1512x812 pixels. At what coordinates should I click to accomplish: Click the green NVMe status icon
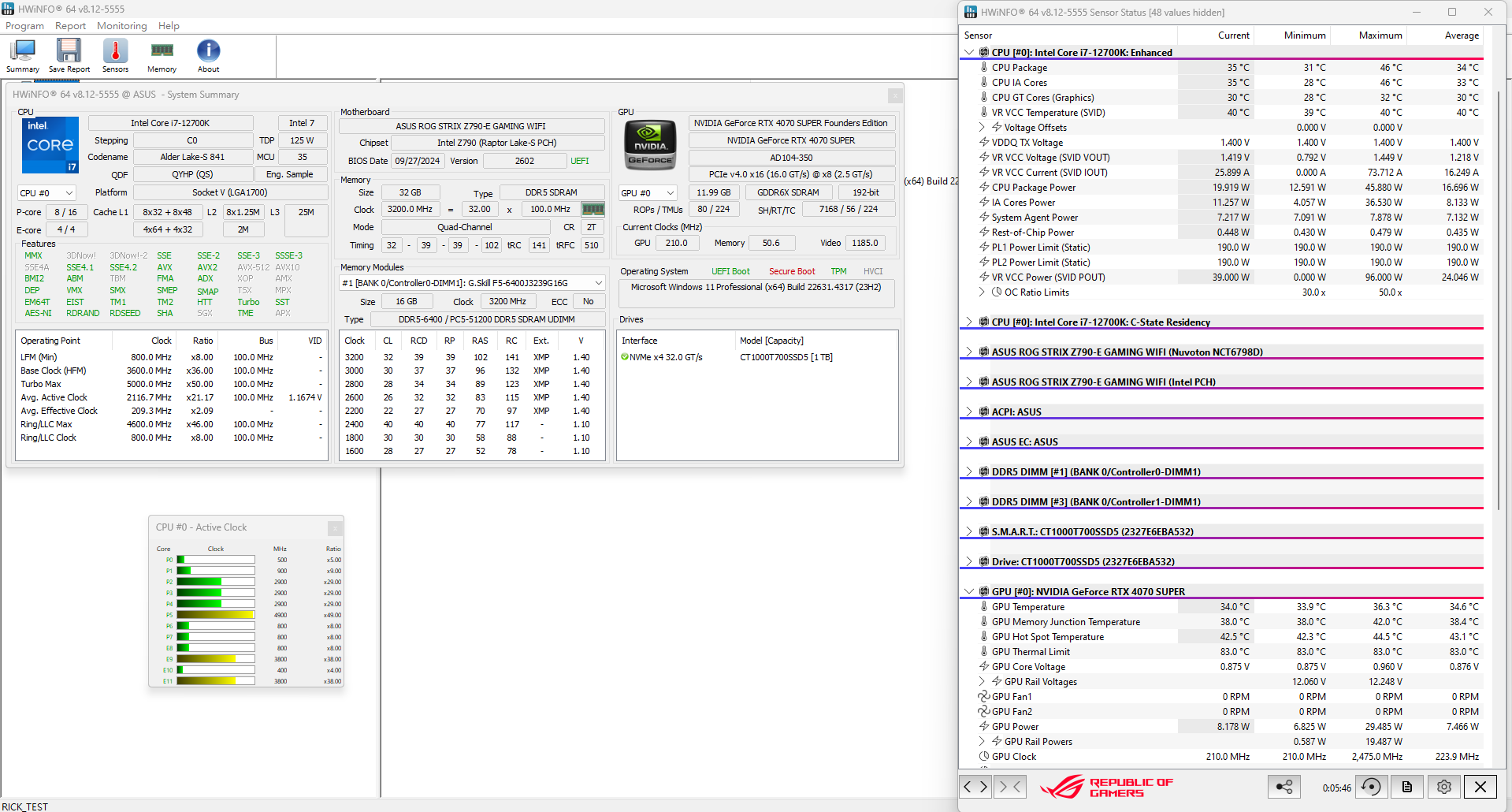pos(625,357)
